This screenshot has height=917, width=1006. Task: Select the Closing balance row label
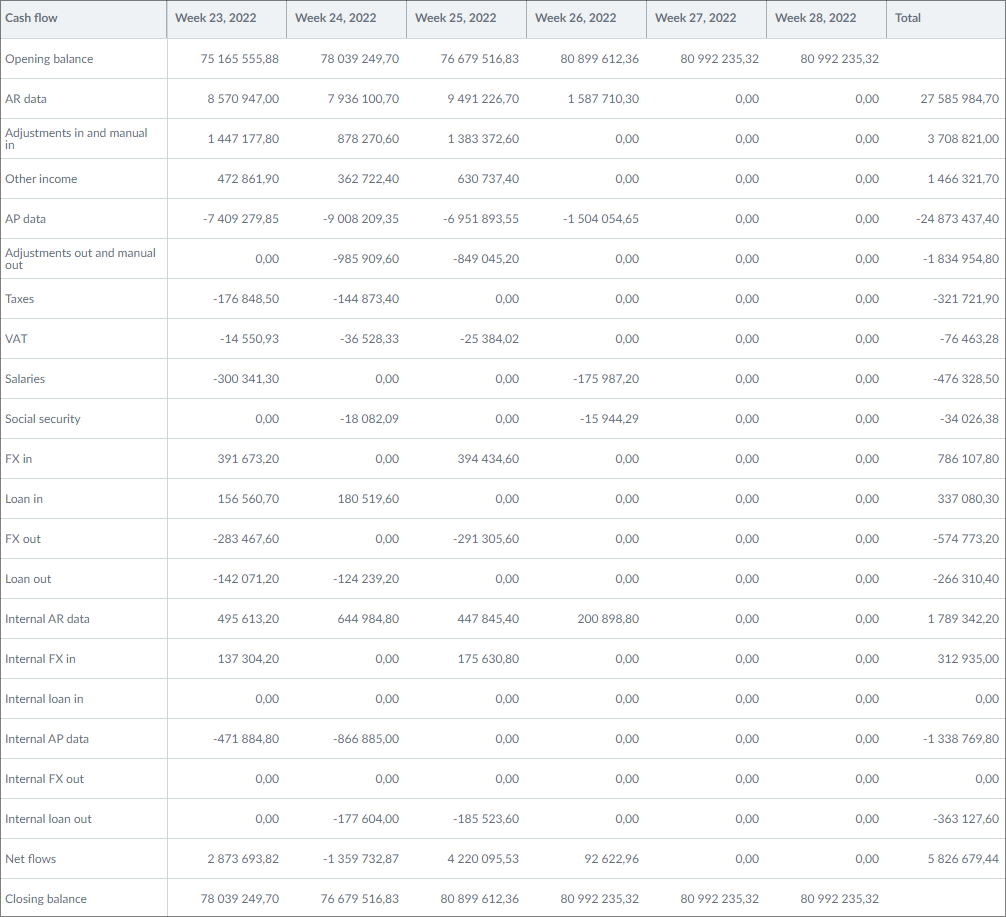pyautogui.click(x=46, y=899)
